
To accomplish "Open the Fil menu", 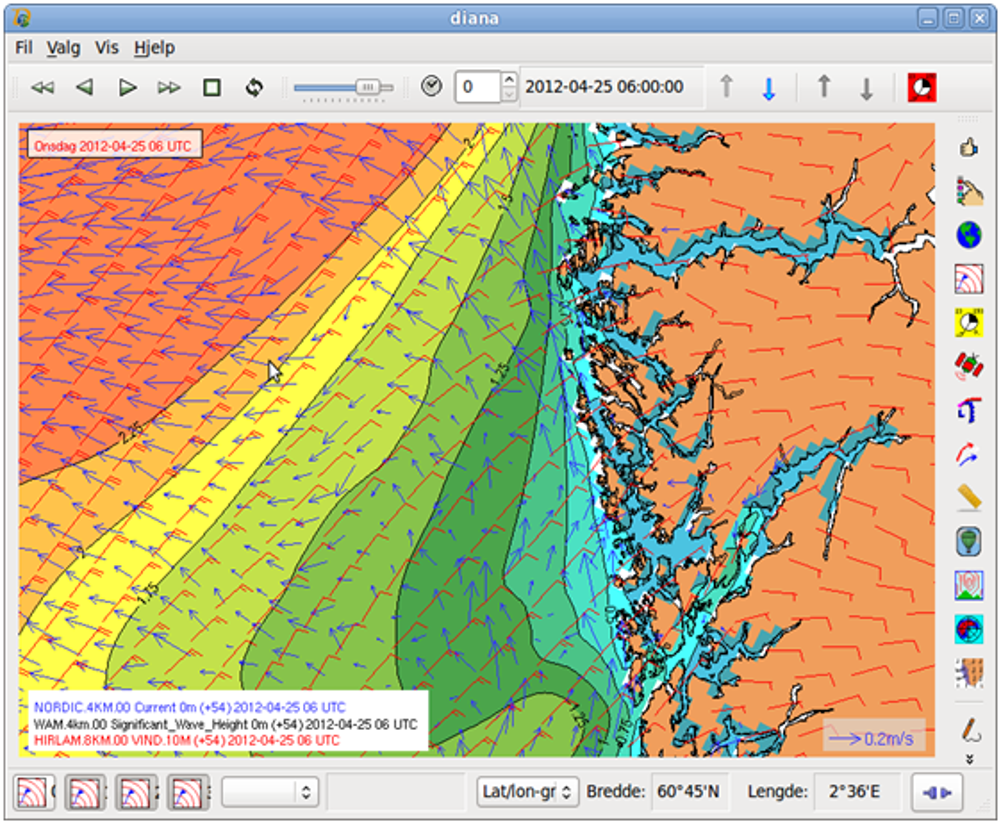I will (x=24, y=47).
